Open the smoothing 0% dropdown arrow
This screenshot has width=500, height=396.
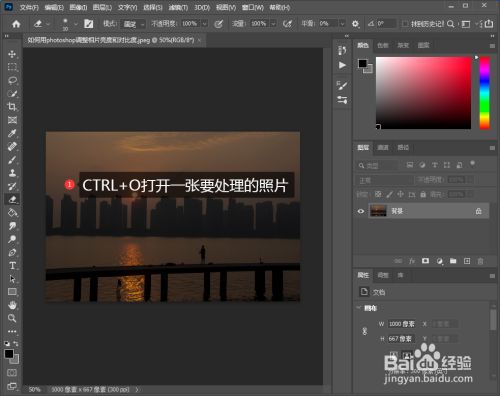[x=342, y=24]
